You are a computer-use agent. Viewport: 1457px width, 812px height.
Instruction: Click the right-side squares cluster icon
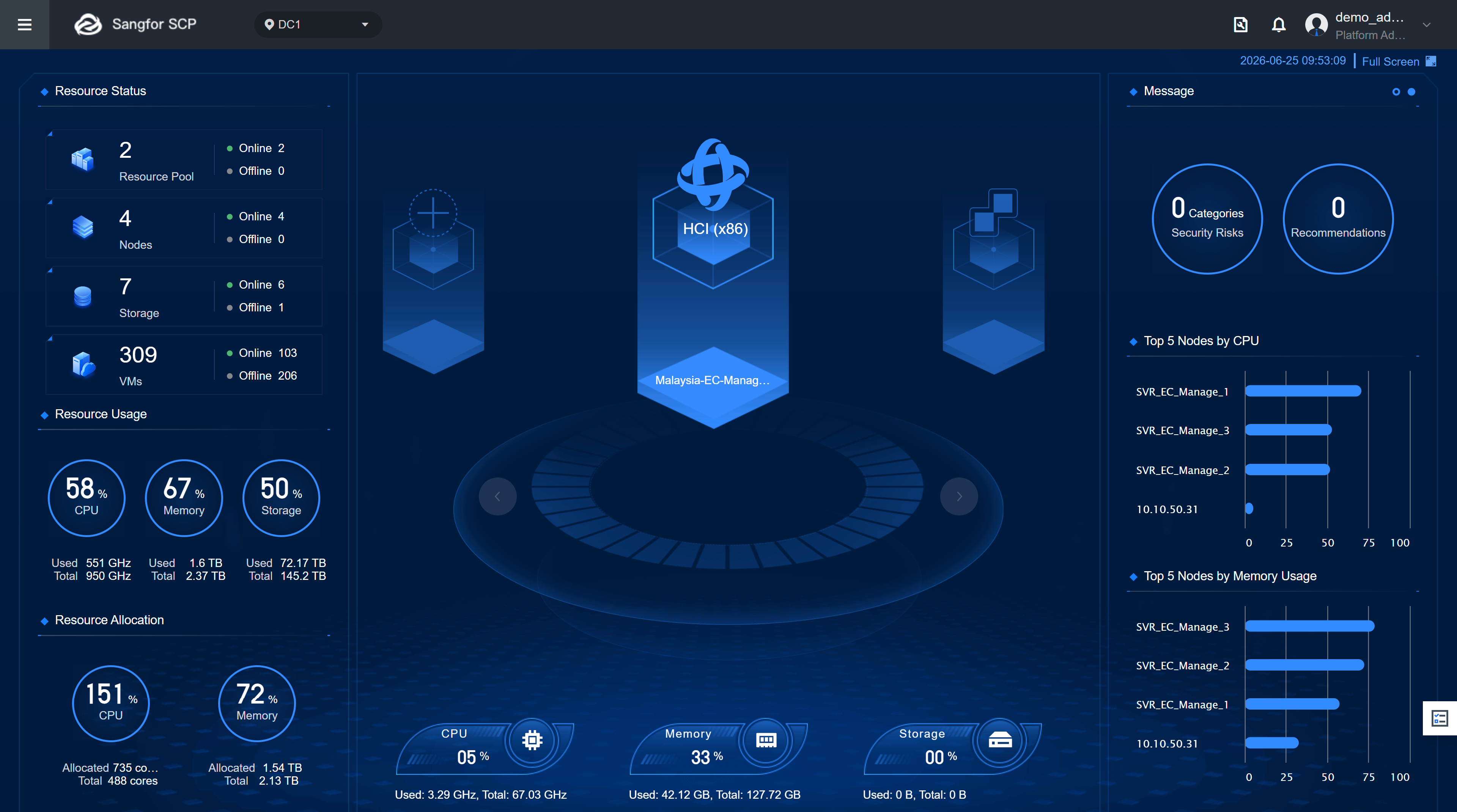point(994,212)
